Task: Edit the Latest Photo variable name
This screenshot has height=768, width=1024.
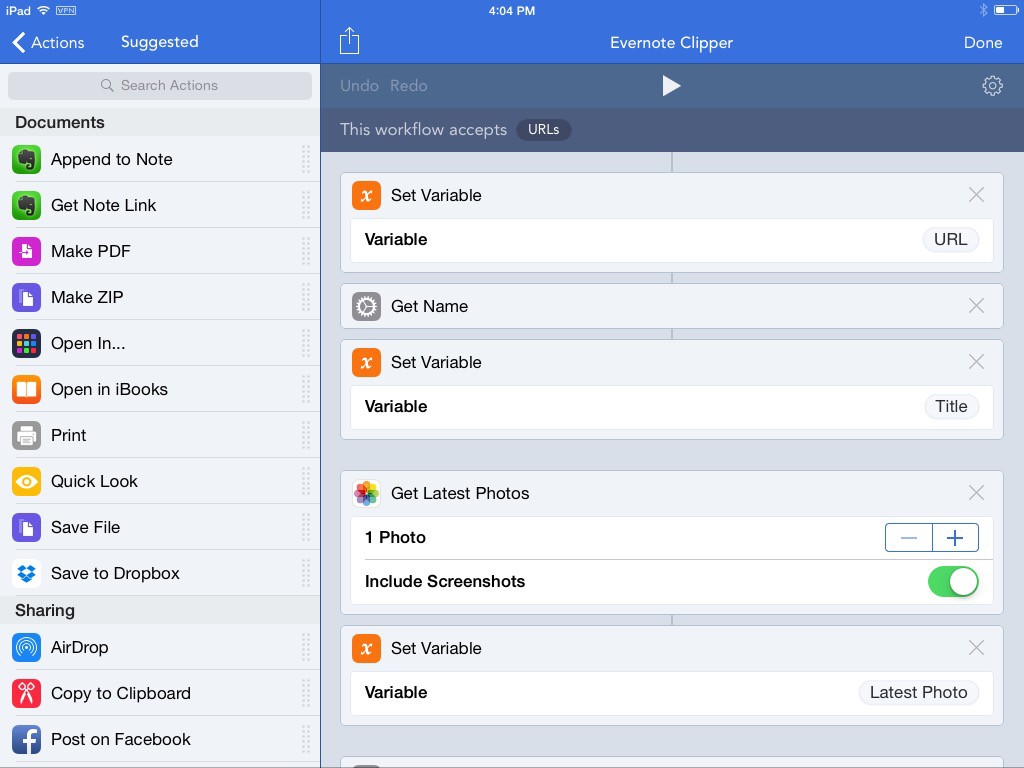Action: 918,692
